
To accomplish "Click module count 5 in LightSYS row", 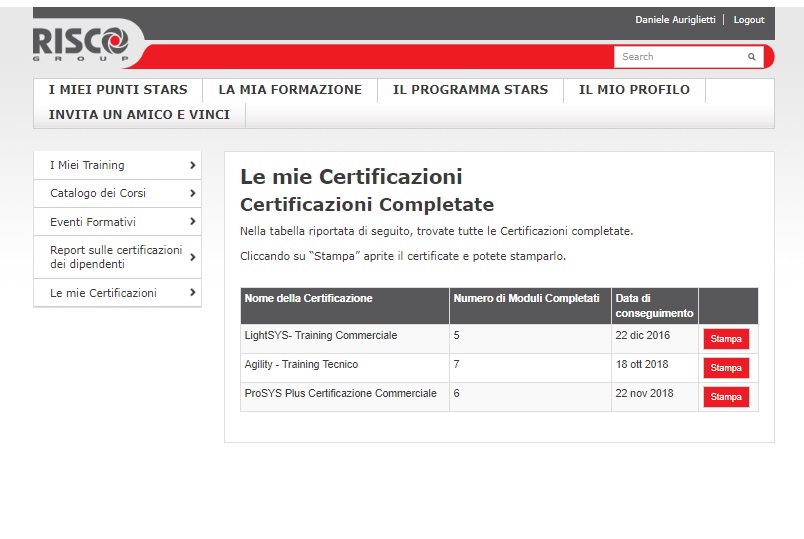I will [x=456, y=335].
